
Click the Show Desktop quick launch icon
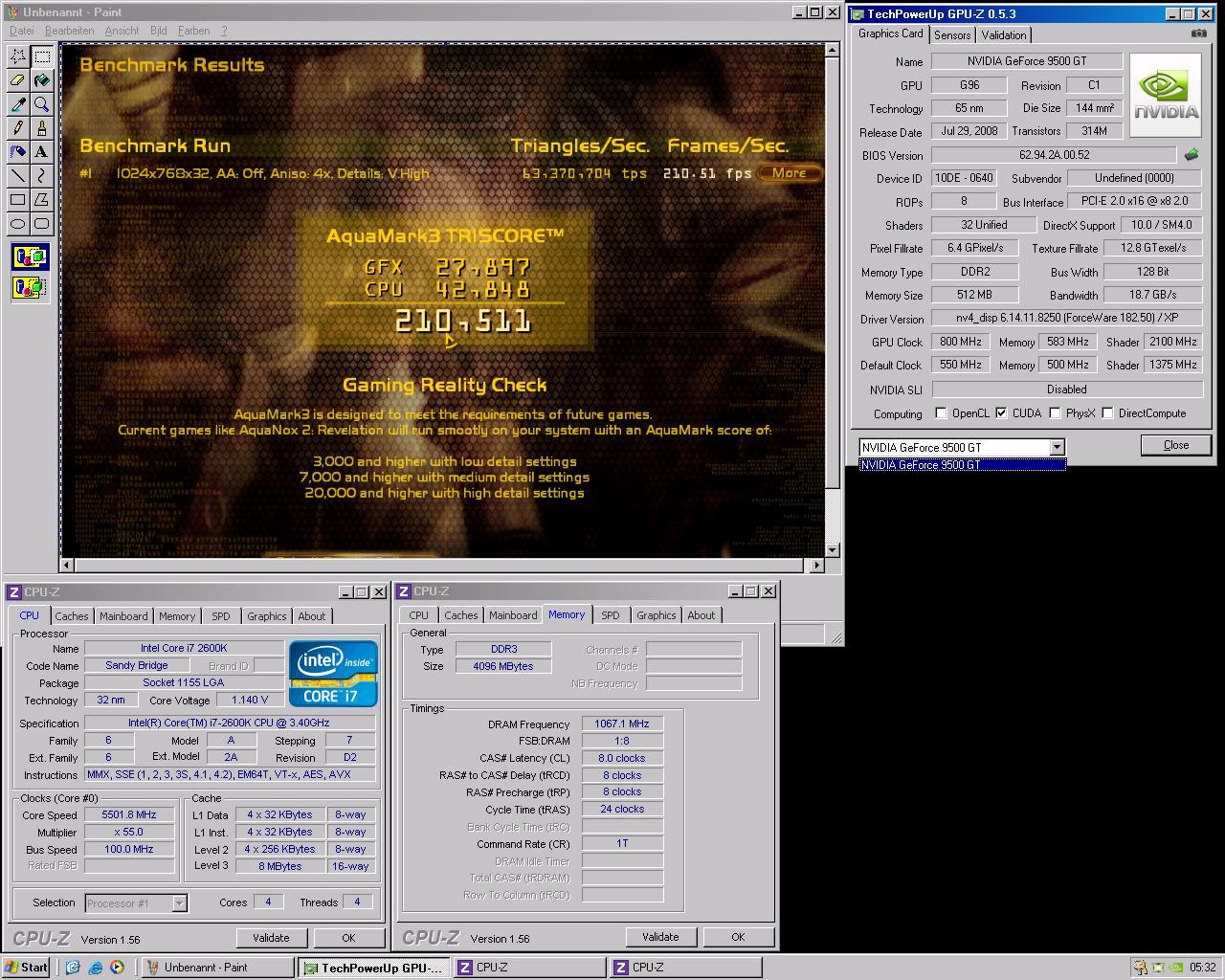74,968
